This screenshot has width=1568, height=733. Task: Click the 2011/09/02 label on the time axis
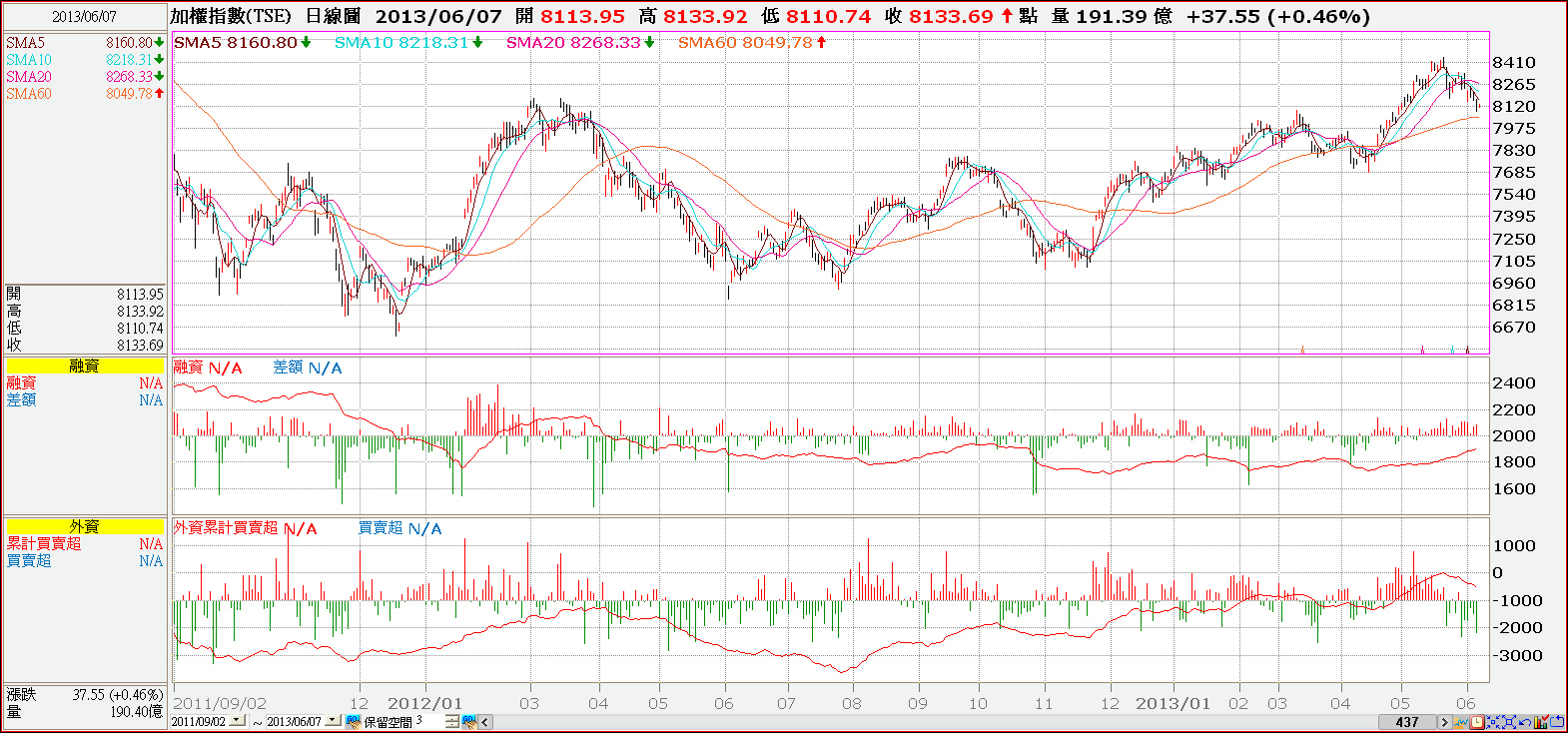[x=220, y=703]
